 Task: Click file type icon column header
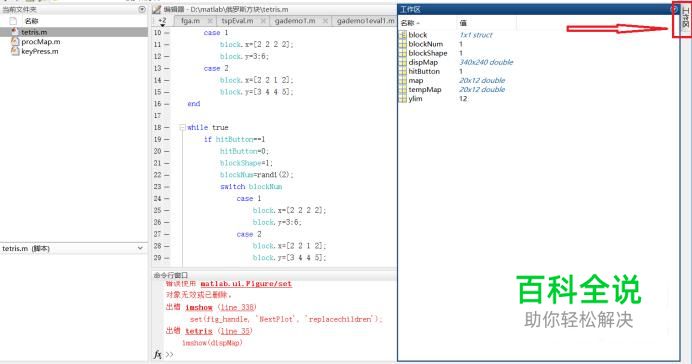(13, 21)
